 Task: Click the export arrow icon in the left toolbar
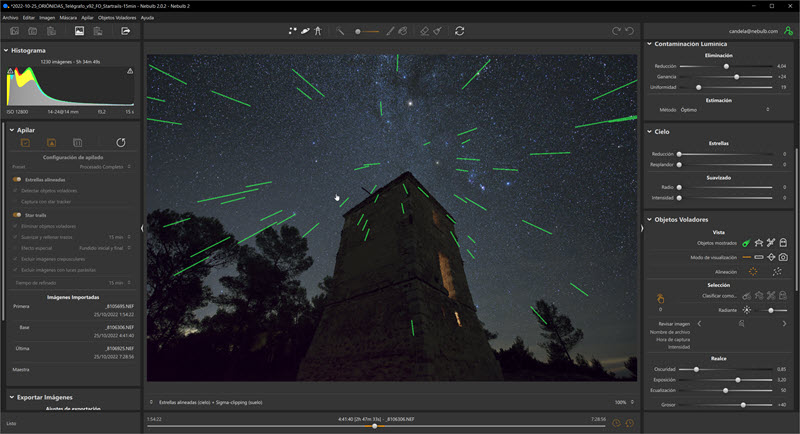coord(126,31)
